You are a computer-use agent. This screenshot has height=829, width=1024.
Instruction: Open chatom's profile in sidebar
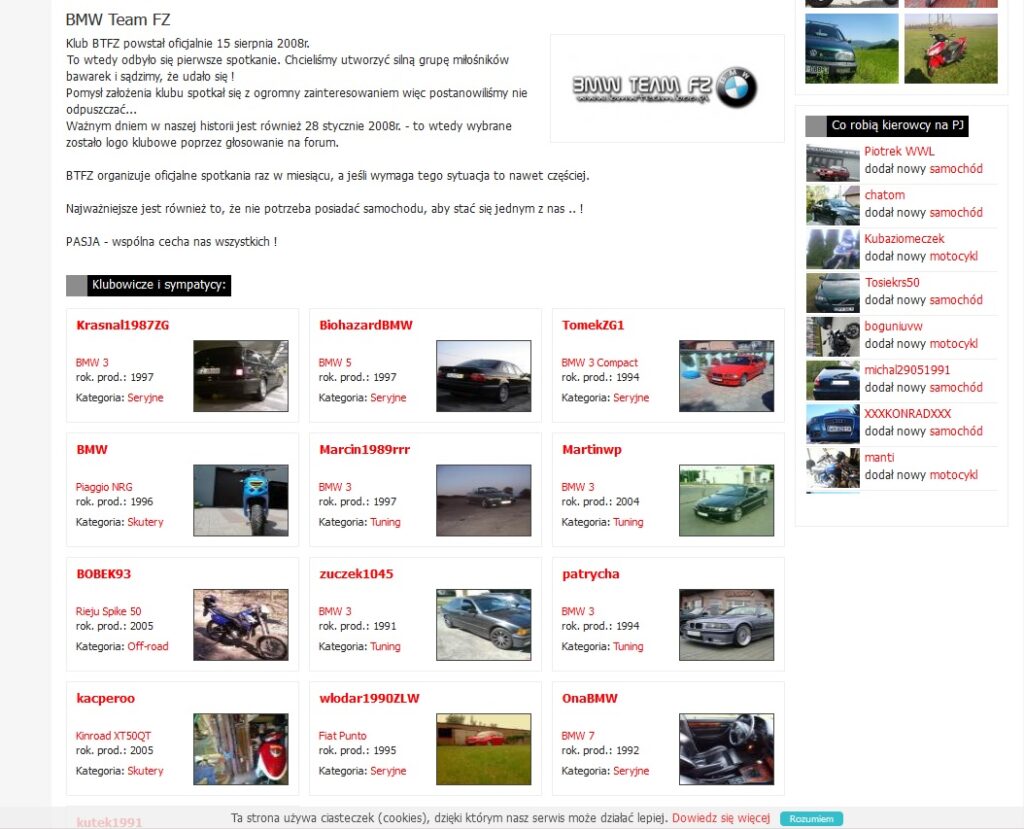(x=884, y=195)
